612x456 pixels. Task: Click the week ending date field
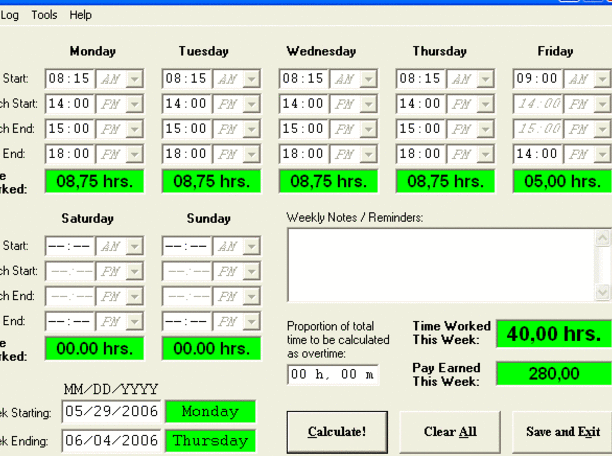pyautogui.click(x=111, y=441)
